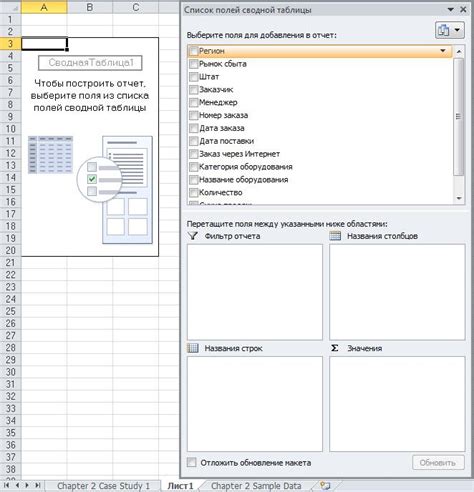Viewport: 474px width, 492px height.
Task: Click the Обновить button
Action: click(x=438, y=463)
